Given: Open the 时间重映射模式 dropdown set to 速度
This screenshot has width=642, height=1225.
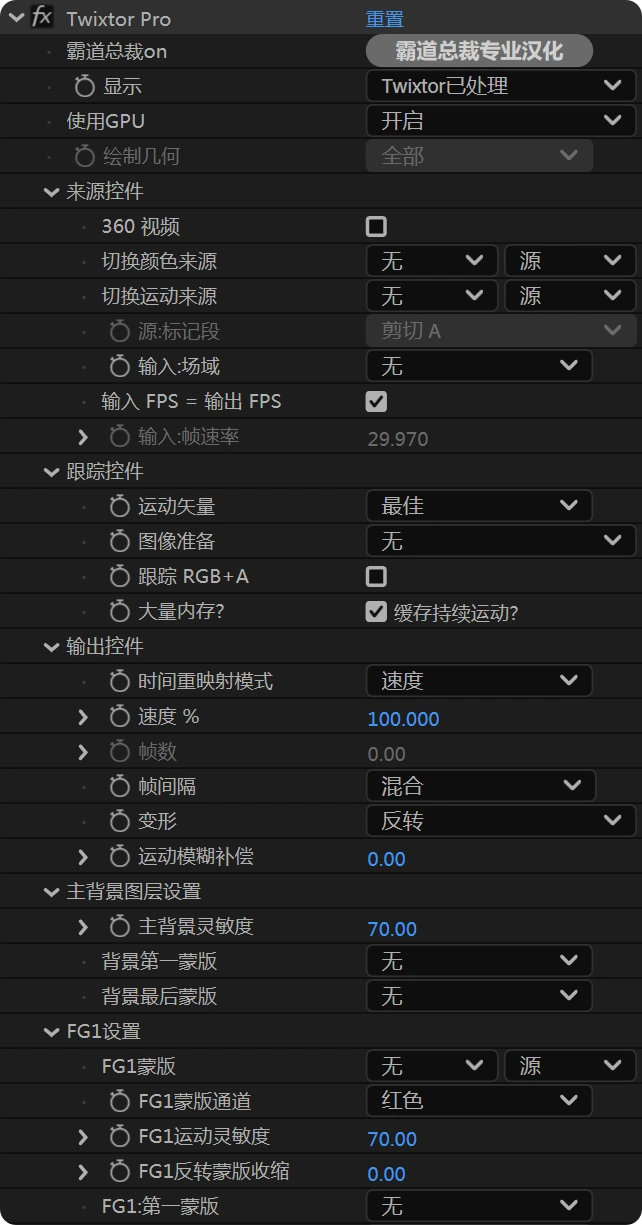Looking at the screenshot, I should (x=479, y=681).
